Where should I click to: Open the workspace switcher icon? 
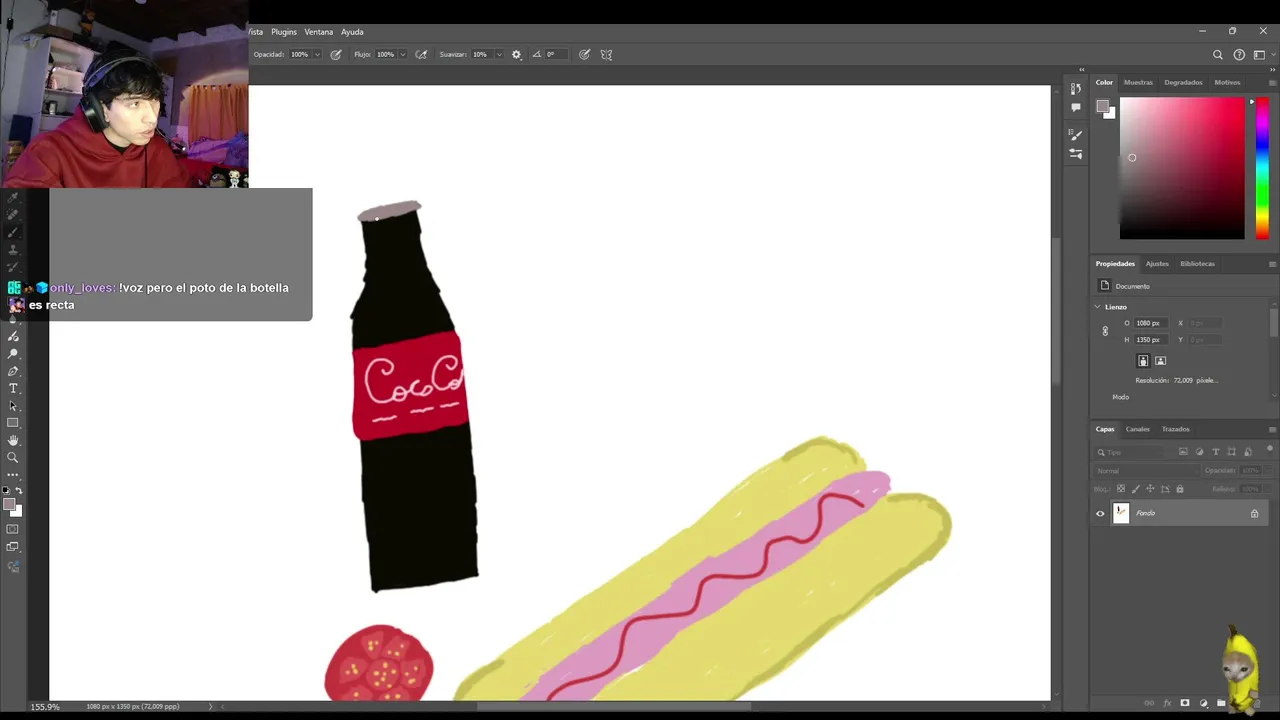click(x=1259, y=55)
